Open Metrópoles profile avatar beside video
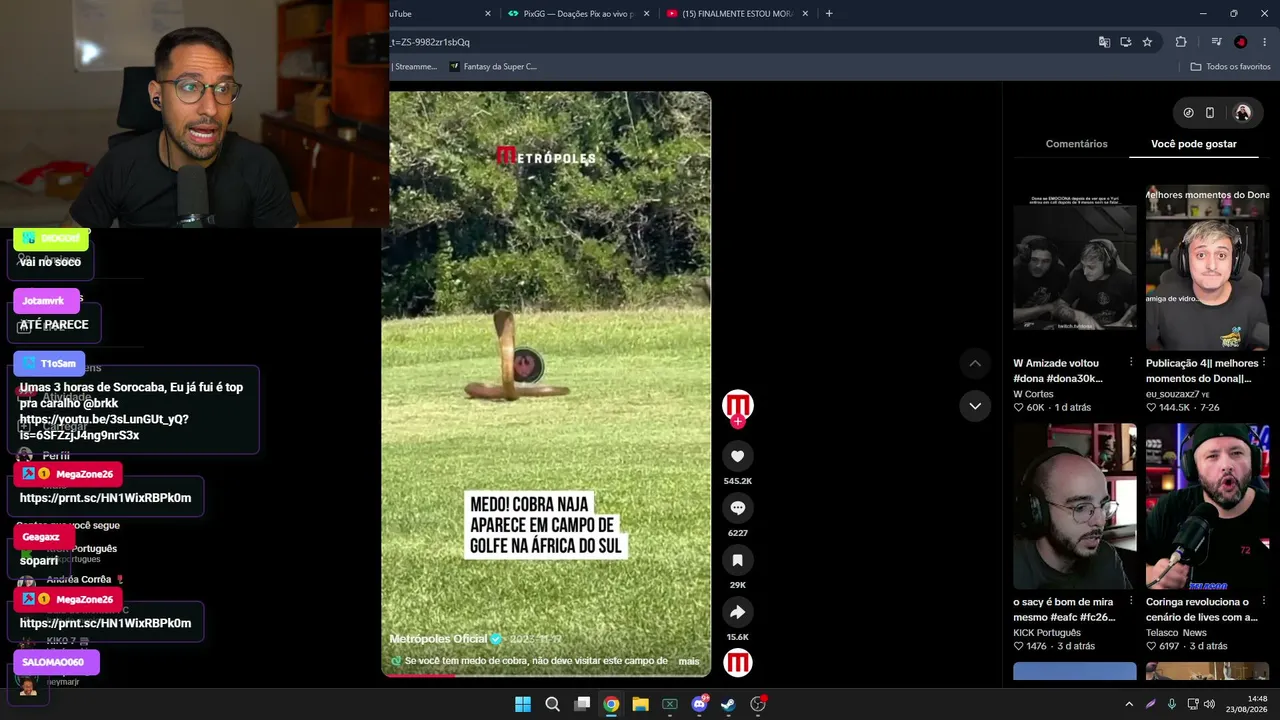Viewport: 1280px width, 720px height. coord(738,404)
